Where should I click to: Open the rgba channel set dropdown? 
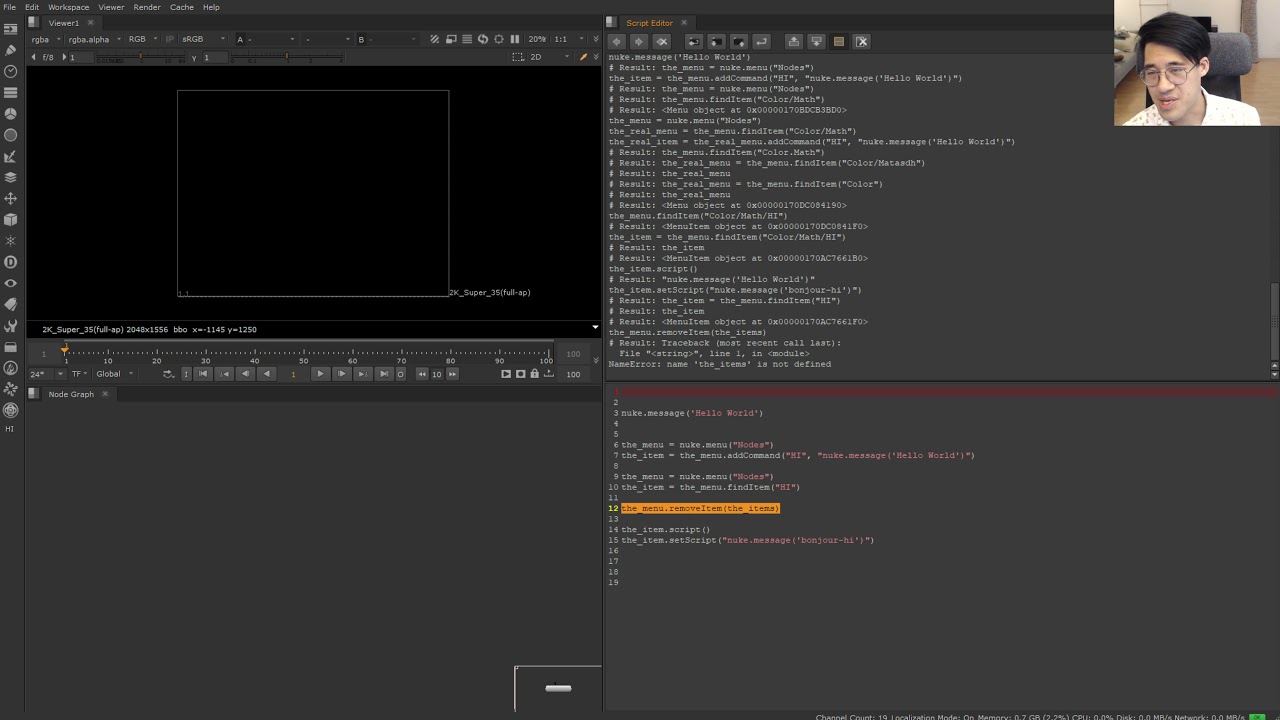(x=46, y=39)
